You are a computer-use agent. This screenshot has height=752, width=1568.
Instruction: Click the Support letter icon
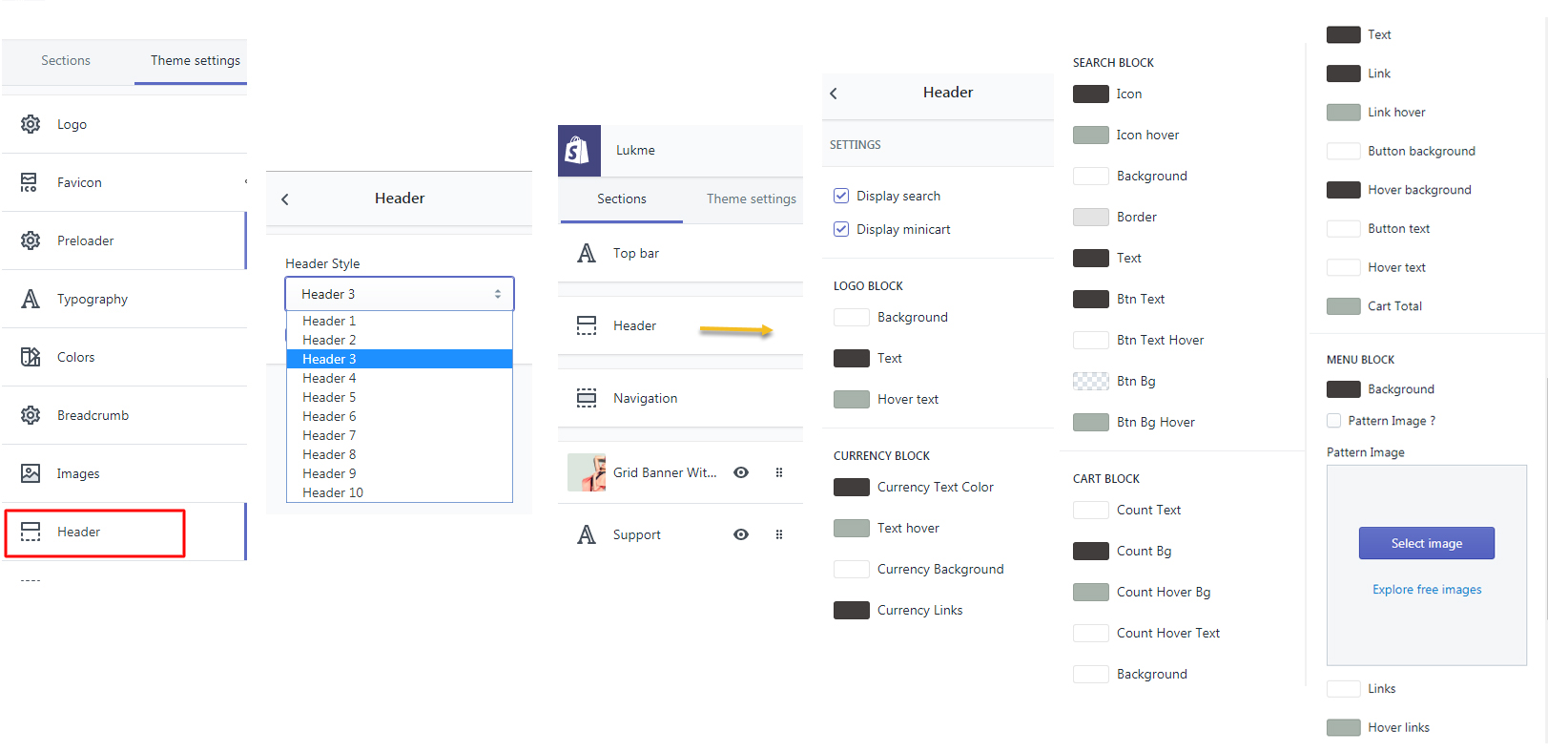tap(587, 534)
